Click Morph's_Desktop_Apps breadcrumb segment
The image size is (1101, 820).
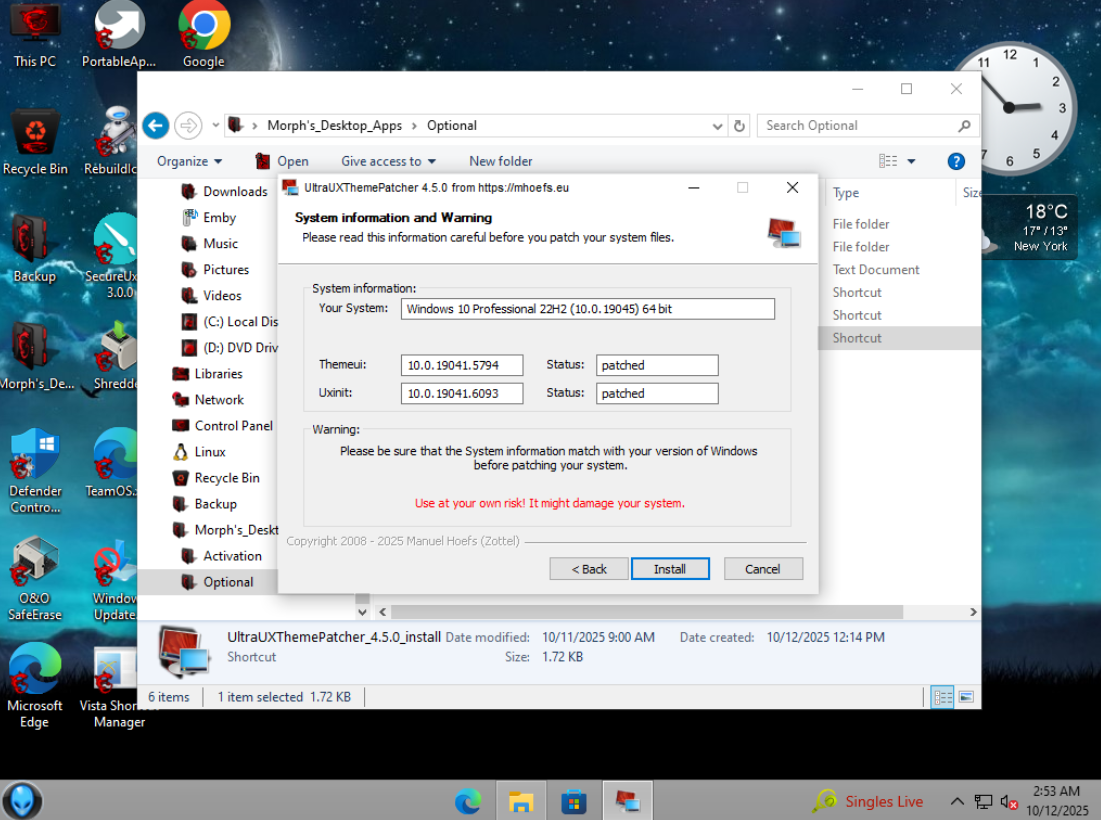click(x=334, y=126)
